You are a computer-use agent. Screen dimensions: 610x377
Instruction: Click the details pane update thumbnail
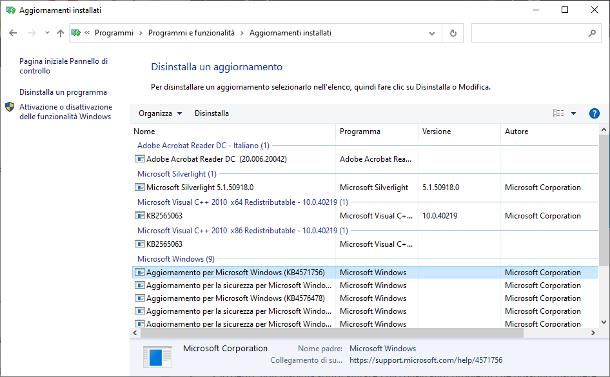157,356
